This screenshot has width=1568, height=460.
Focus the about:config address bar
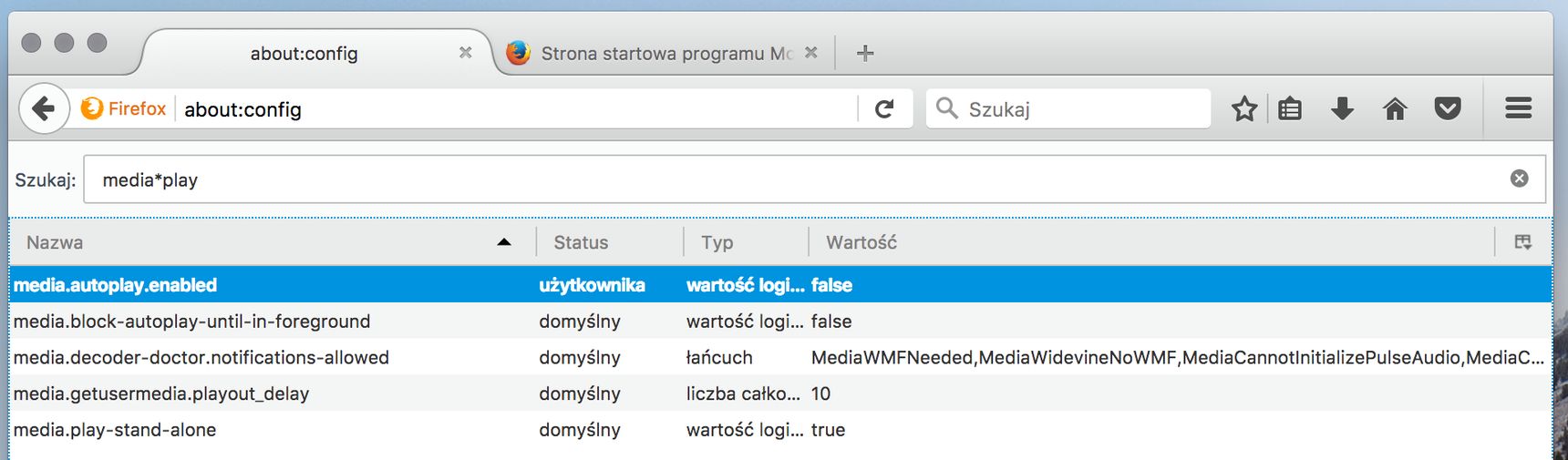click(x=518, y=109)
